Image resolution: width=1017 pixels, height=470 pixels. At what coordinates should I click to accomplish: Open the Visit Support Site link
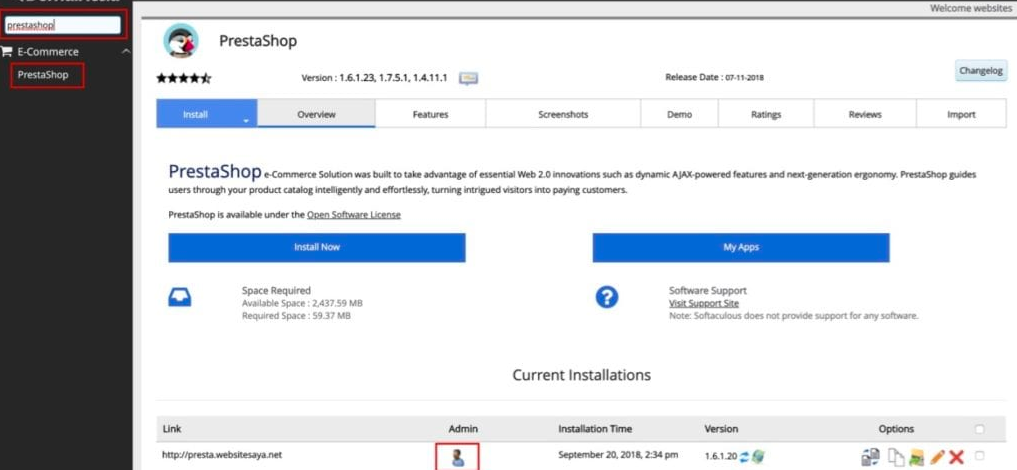coord(704,303)
